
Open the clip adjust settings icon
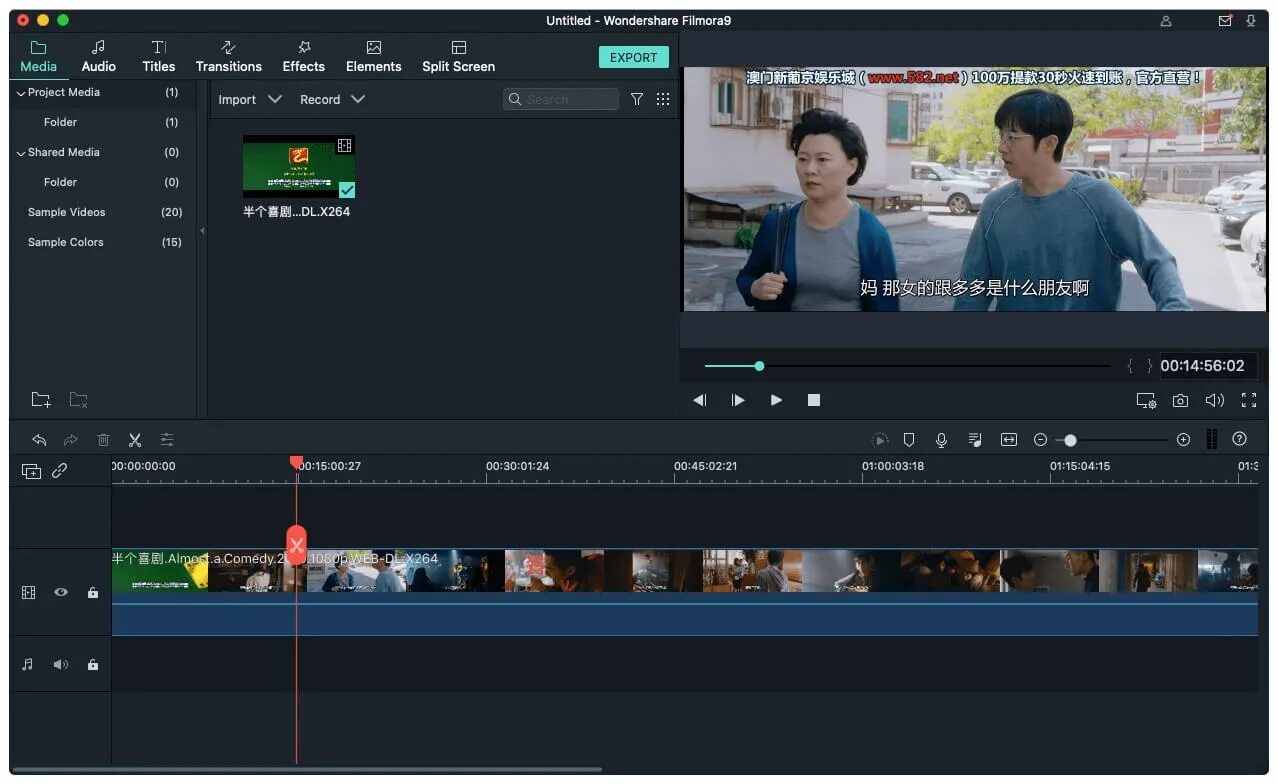click(167, 439)
